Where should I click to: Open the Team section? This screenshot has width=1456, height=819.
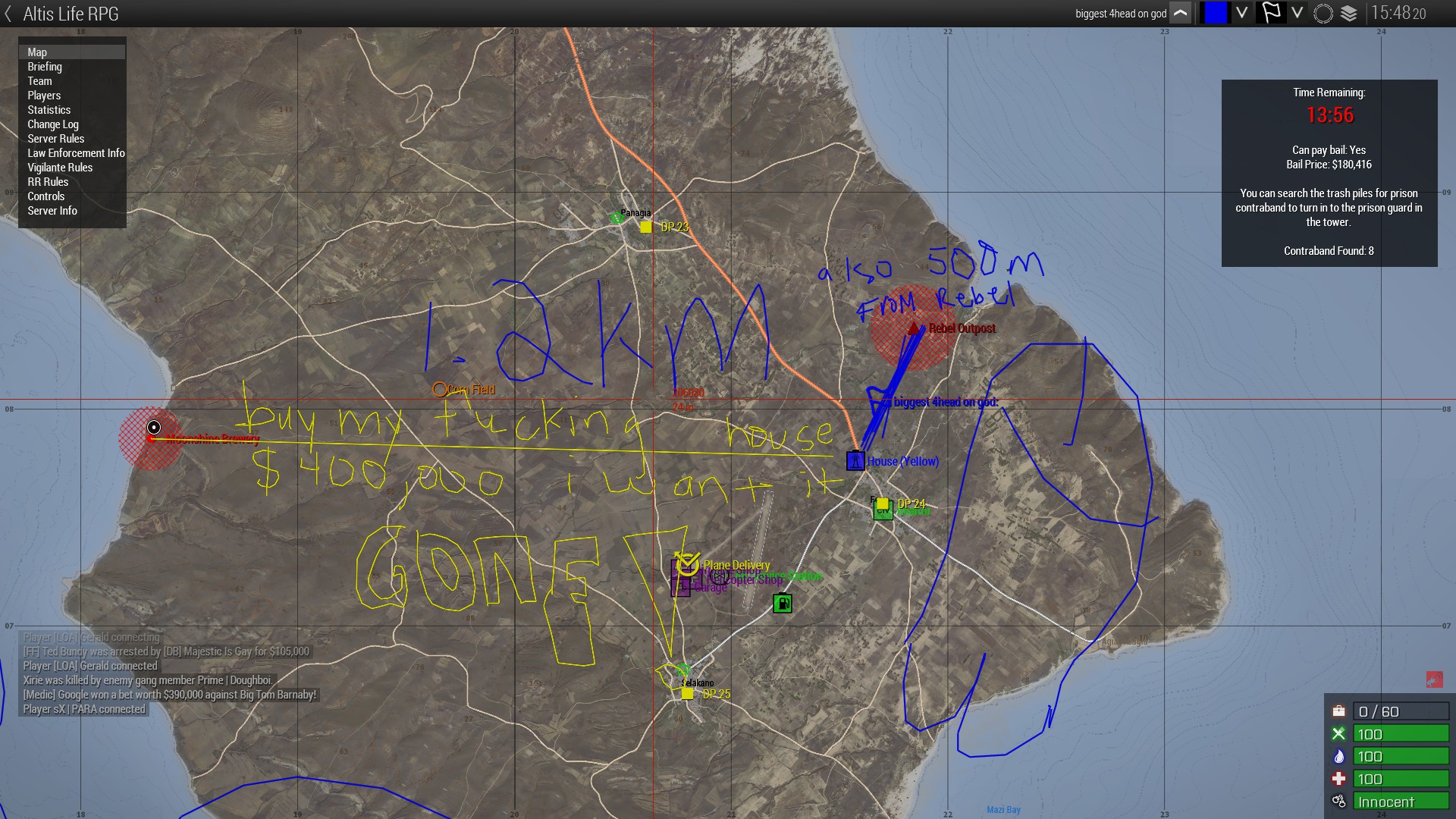(40, 81)
